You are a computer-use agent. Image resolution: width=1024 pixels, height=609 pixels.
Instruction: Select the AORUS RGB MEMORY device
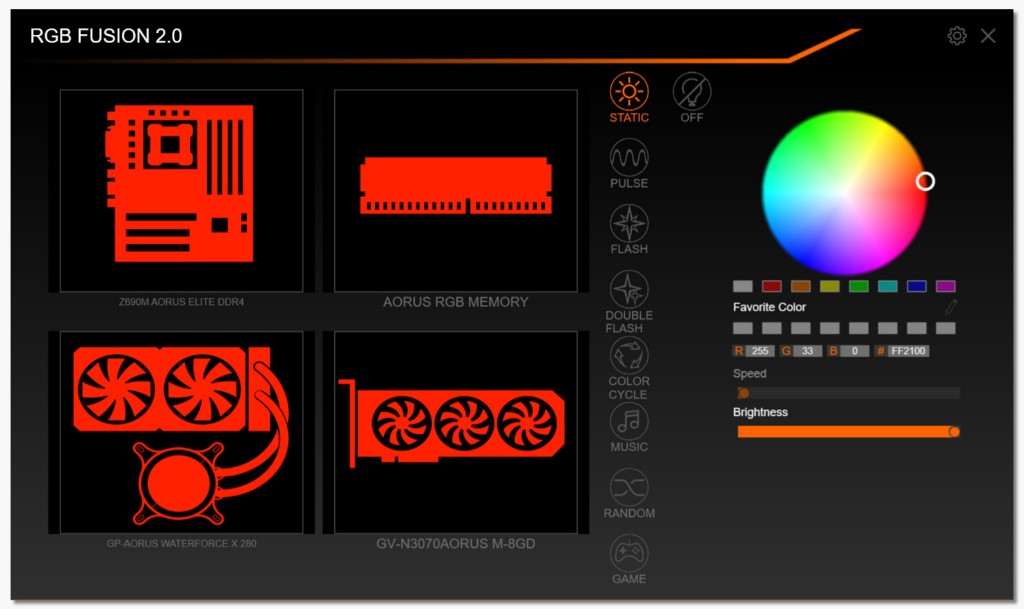pos(456,191)
